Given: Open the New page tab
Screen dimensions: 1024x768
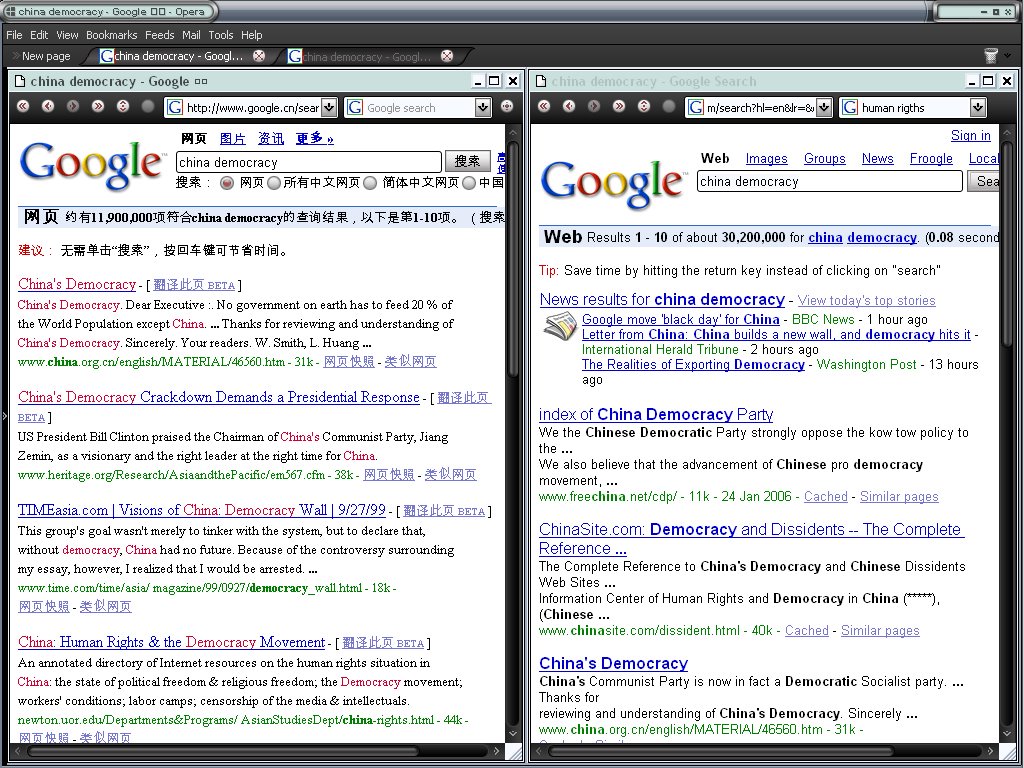Looking at the screenshot, I should point(40,56).
